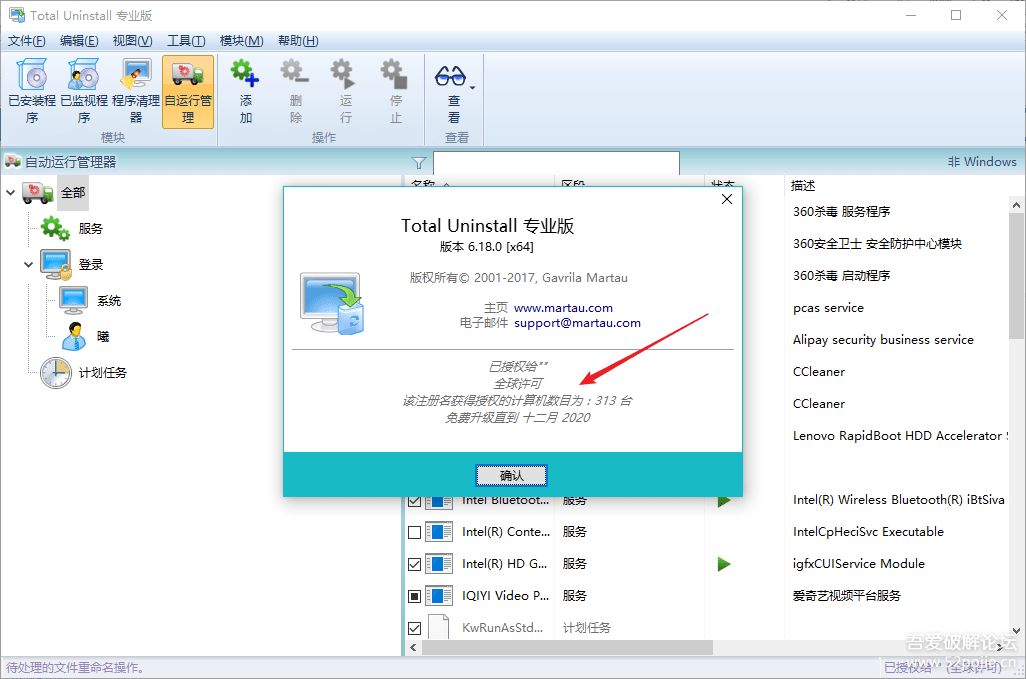Select the 登录 monitor-lock icon in the tree
1026x679 pixels.
coord(56,265)
